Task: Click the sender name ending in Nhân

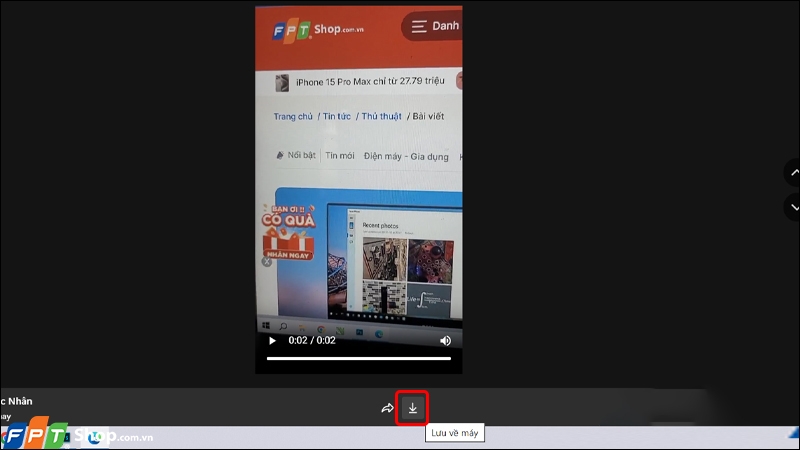Action: pyautogui.click(x=16, y=402)
